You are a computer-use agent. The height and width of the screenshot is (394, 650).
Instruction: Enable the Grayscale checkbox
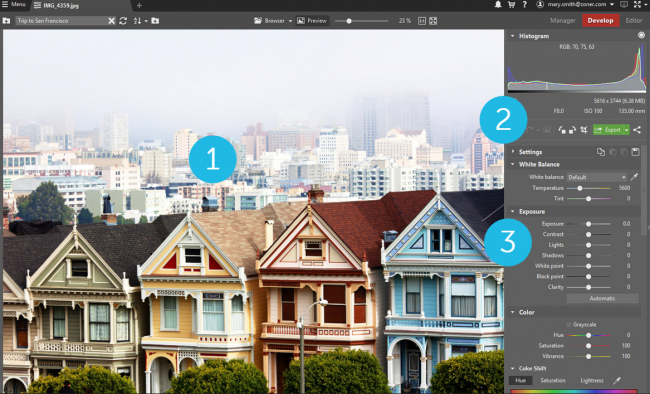(569, 324)
